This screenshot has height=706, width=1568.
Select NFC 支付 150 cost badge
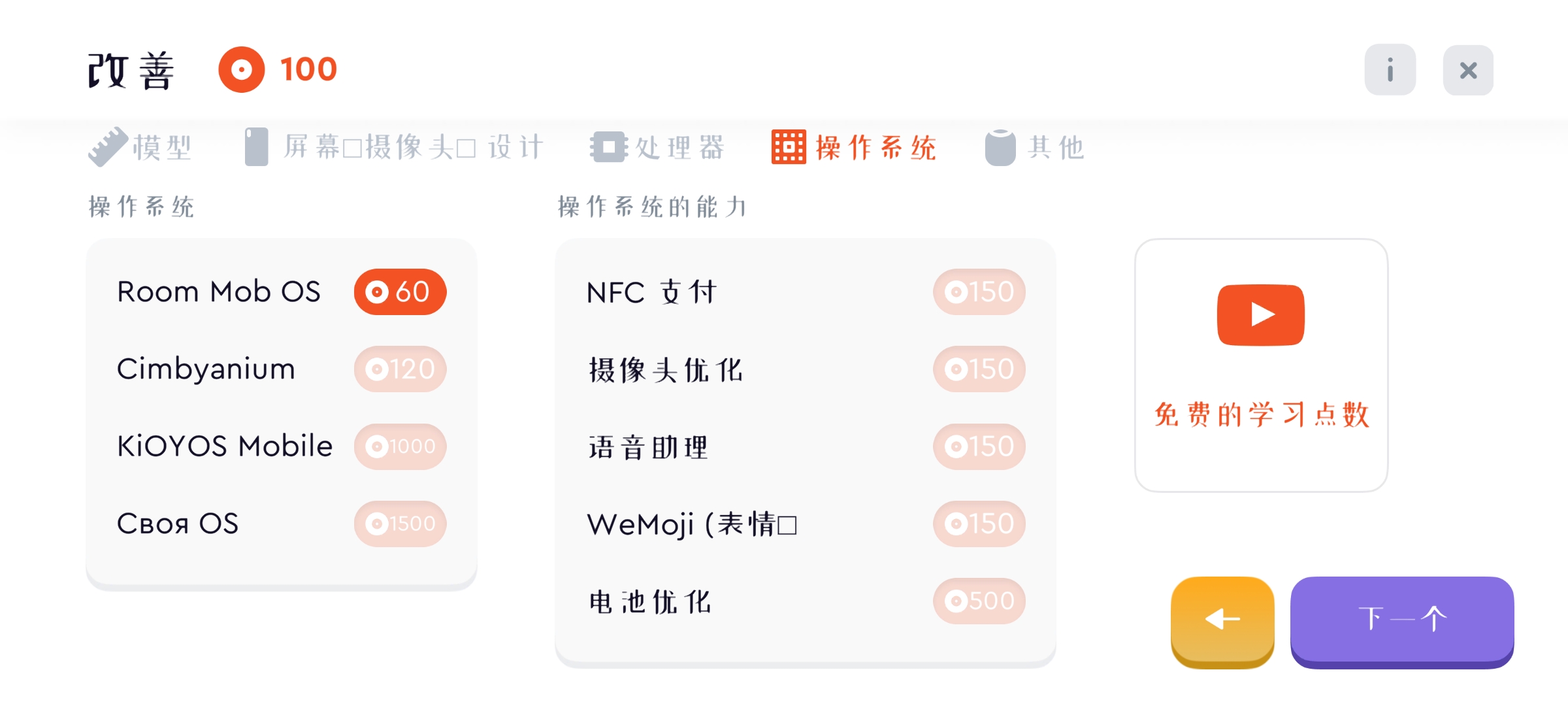click(x=979, y=292)
